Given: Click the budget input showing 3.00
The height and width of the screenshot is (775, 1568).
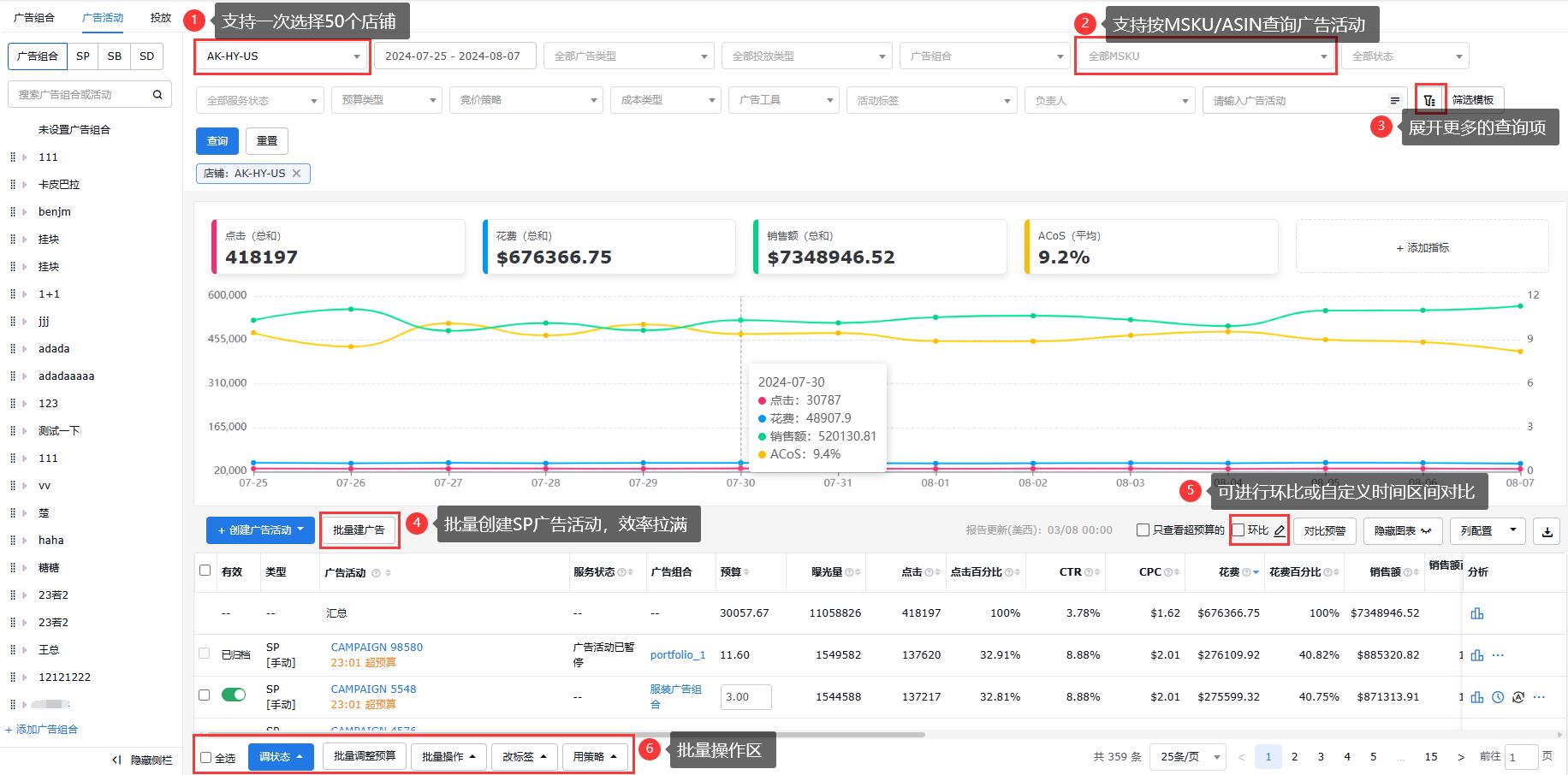Looking at the screenshot, I should point(745,697).
